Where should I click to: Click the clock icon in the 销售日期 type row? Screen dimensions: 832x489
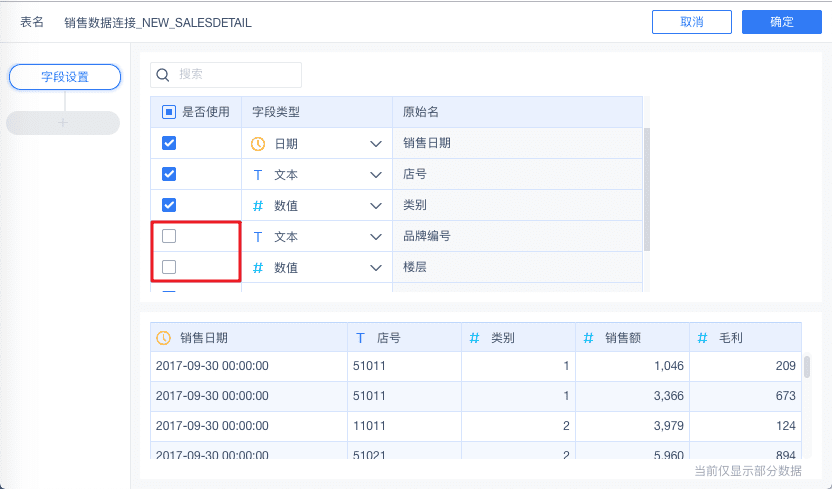coord(257,144)
